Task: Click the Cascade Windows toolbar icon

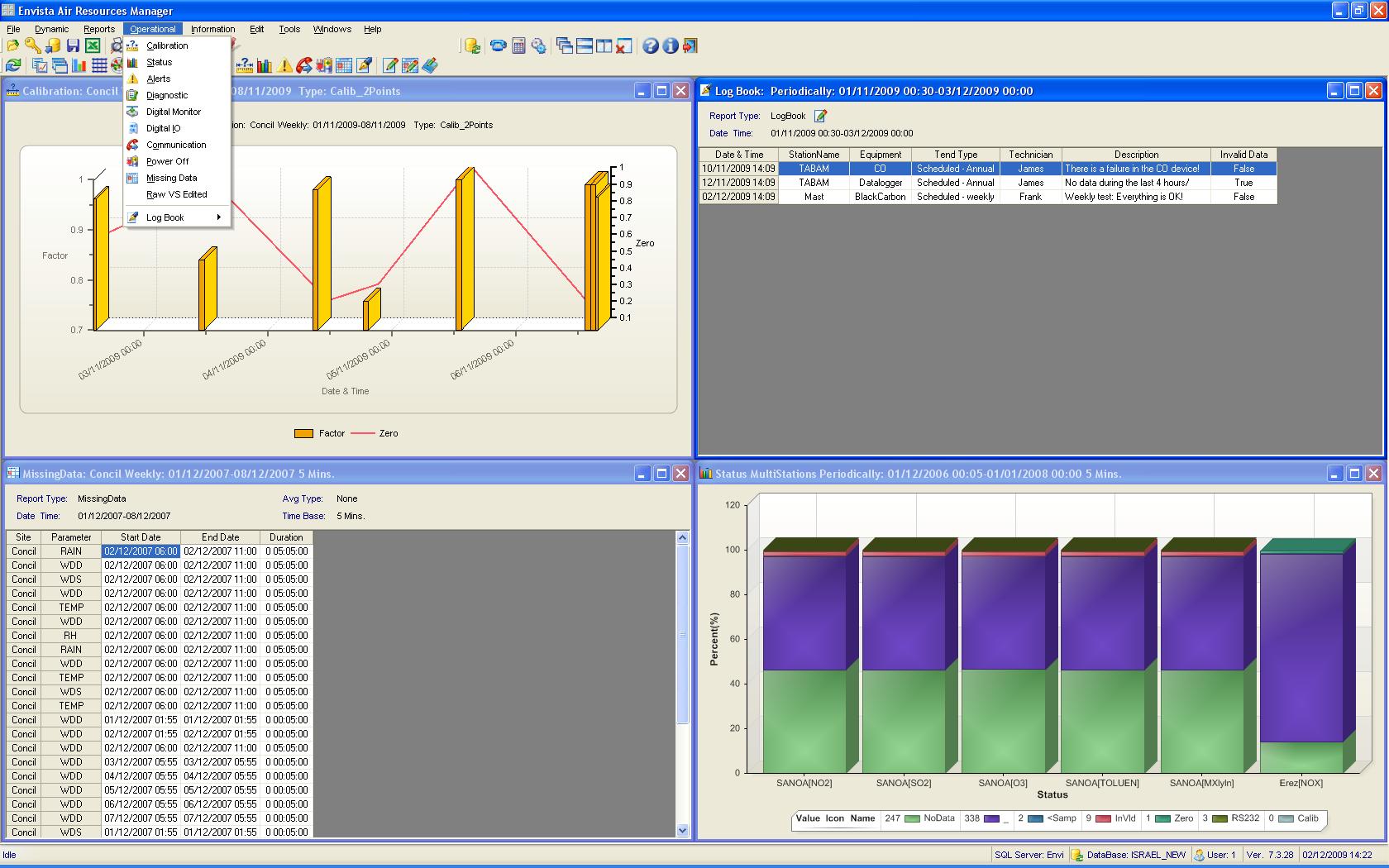Action: click(x=565, y=46)
